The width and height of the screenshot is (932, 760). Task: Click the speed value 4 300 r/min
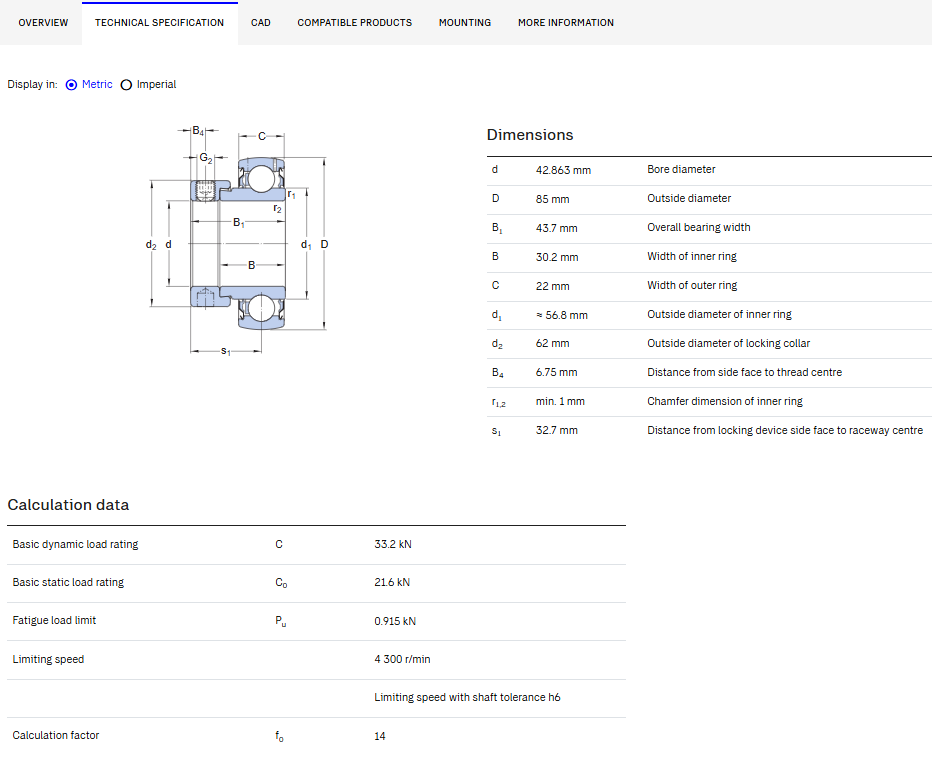(402, 660)
